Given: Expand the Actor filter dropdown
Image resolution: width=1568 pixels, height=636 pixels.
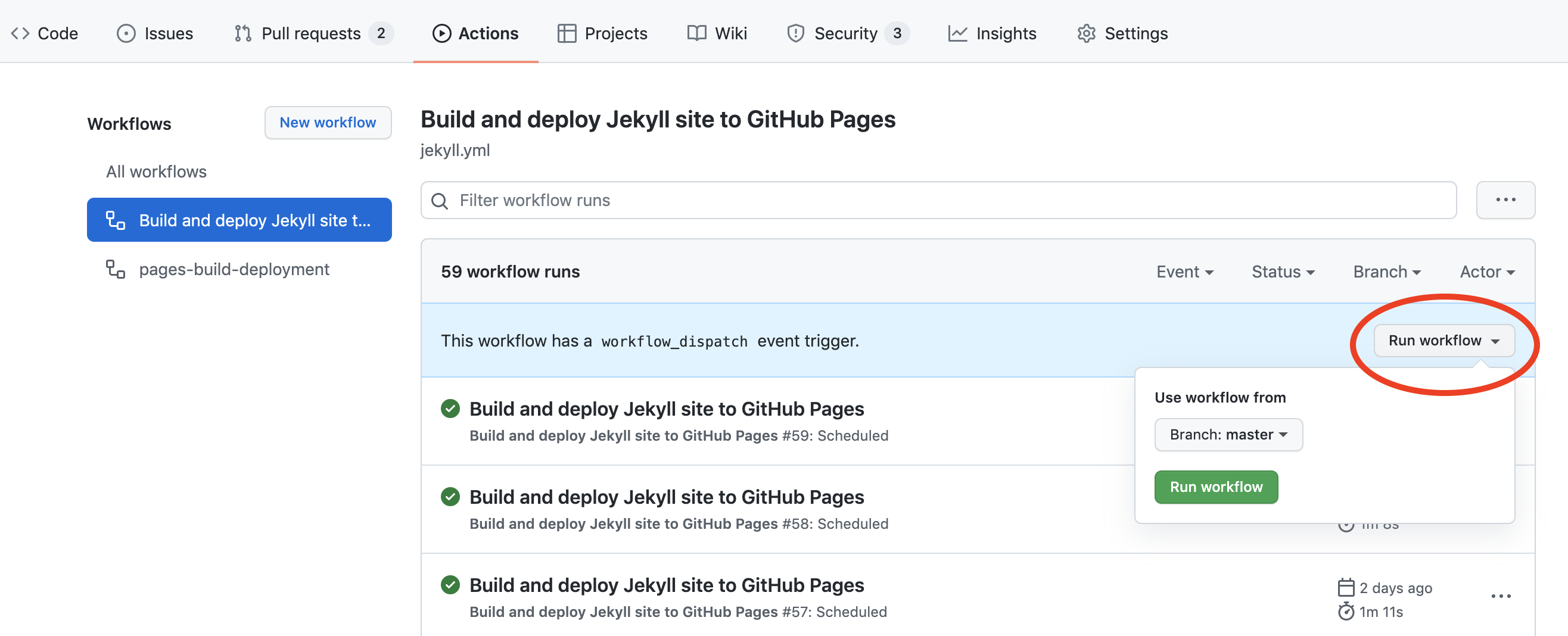Looking at the screenshot, I should (1487, 272).
